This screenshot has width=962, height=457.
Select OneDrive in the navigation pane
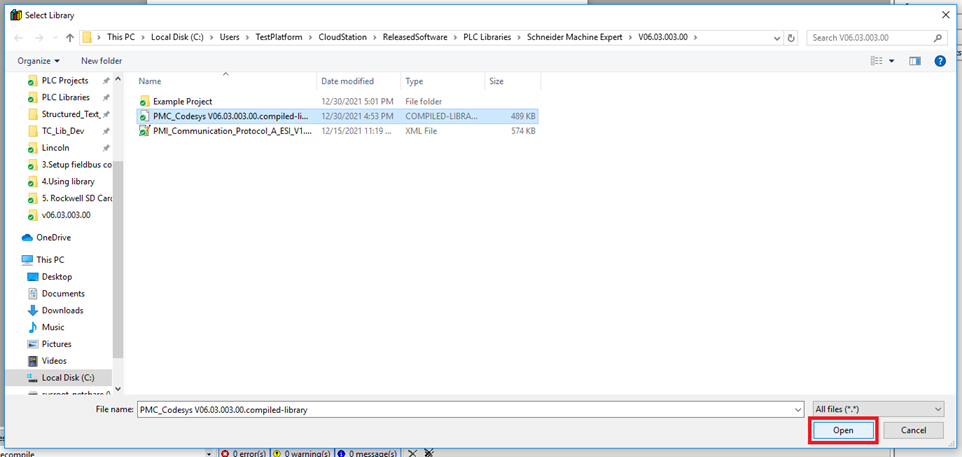point(54,238)
